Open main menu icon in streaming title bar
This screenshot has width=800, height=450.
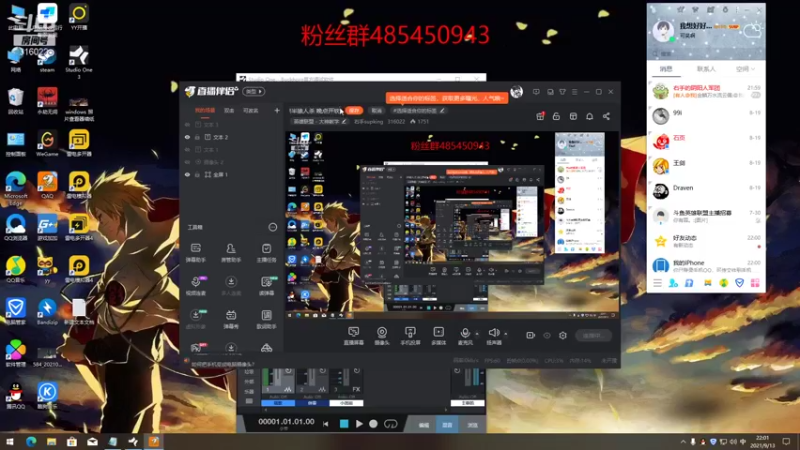coord(574,92)
